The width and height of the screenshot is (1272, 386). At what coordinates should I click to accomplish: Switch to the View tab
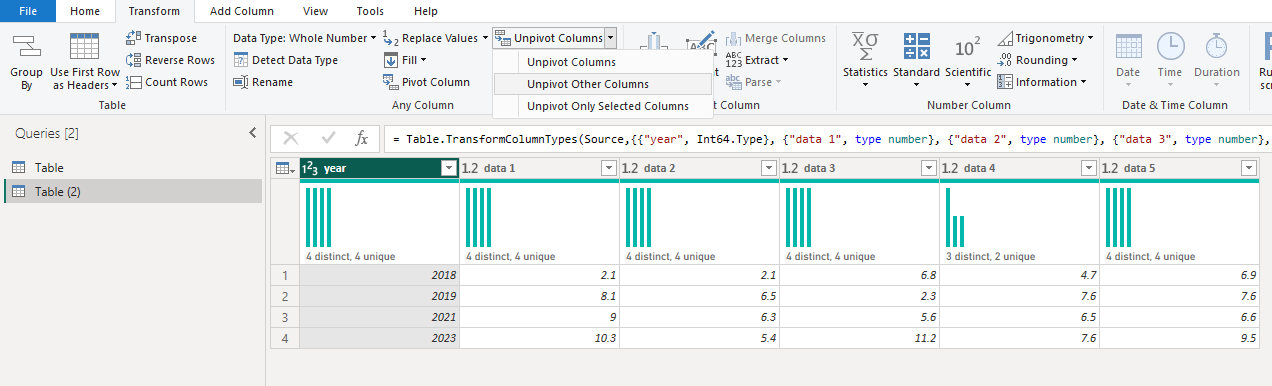(316, 11)
